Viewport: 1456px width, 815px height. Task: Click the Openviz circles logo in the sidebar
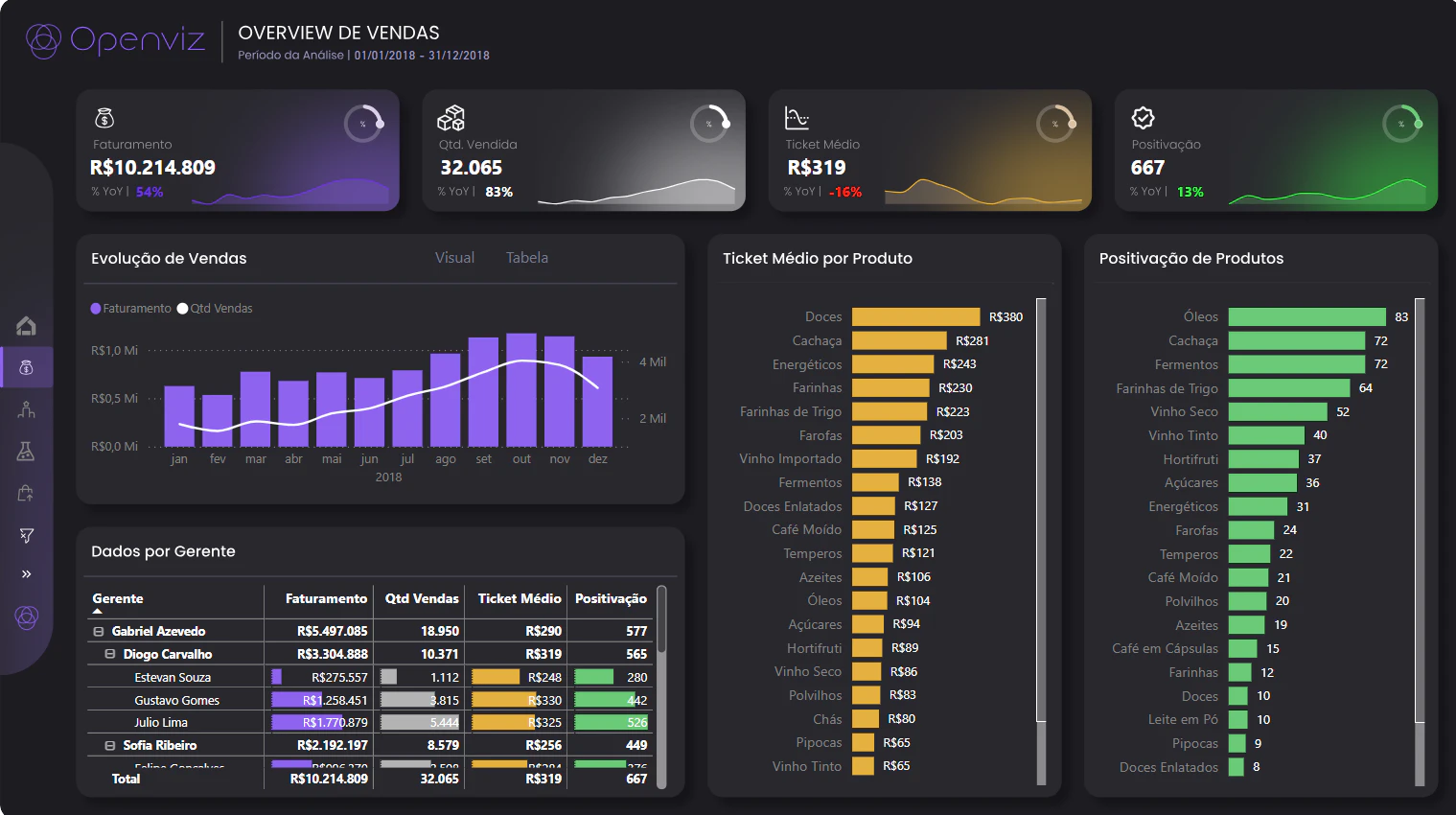pyautogui.click(x=27, y=617)
